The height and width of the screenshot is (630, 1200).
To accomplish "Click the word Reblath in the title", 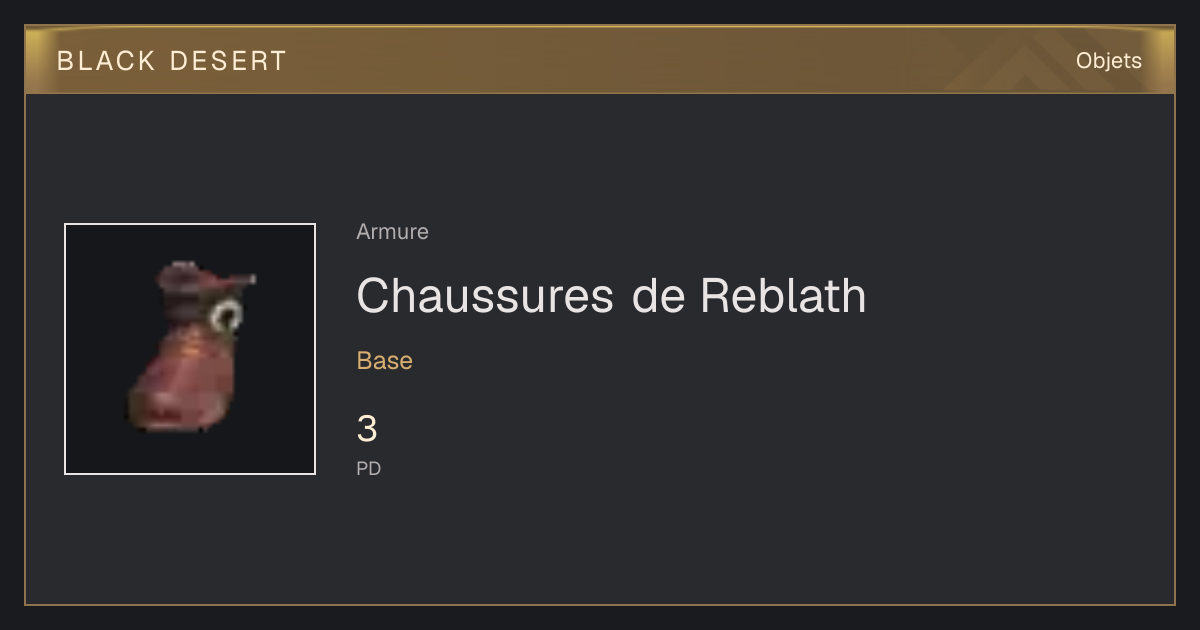I will (x=783, y=296).
